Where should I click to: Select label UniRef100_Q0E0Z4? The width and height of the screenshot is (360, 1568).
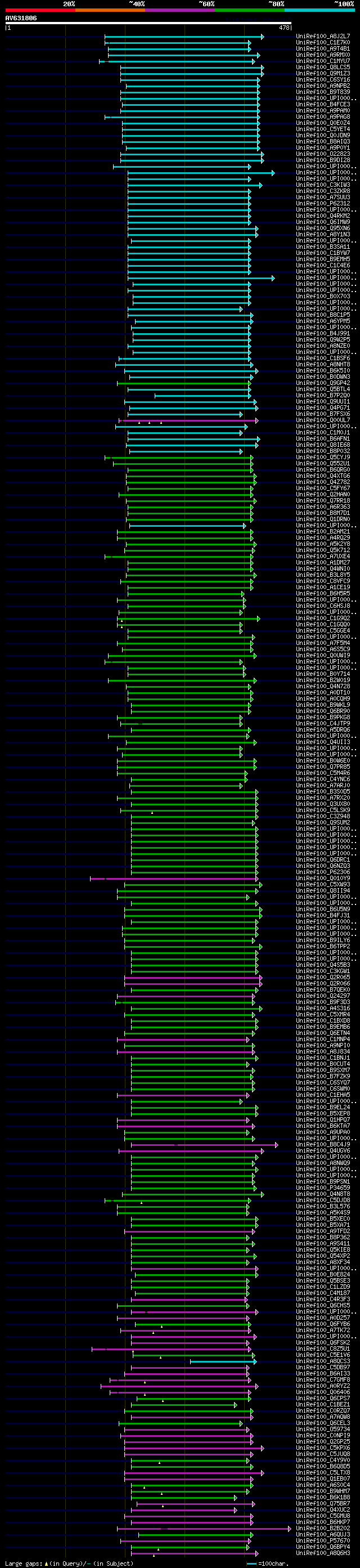point(323,123)
